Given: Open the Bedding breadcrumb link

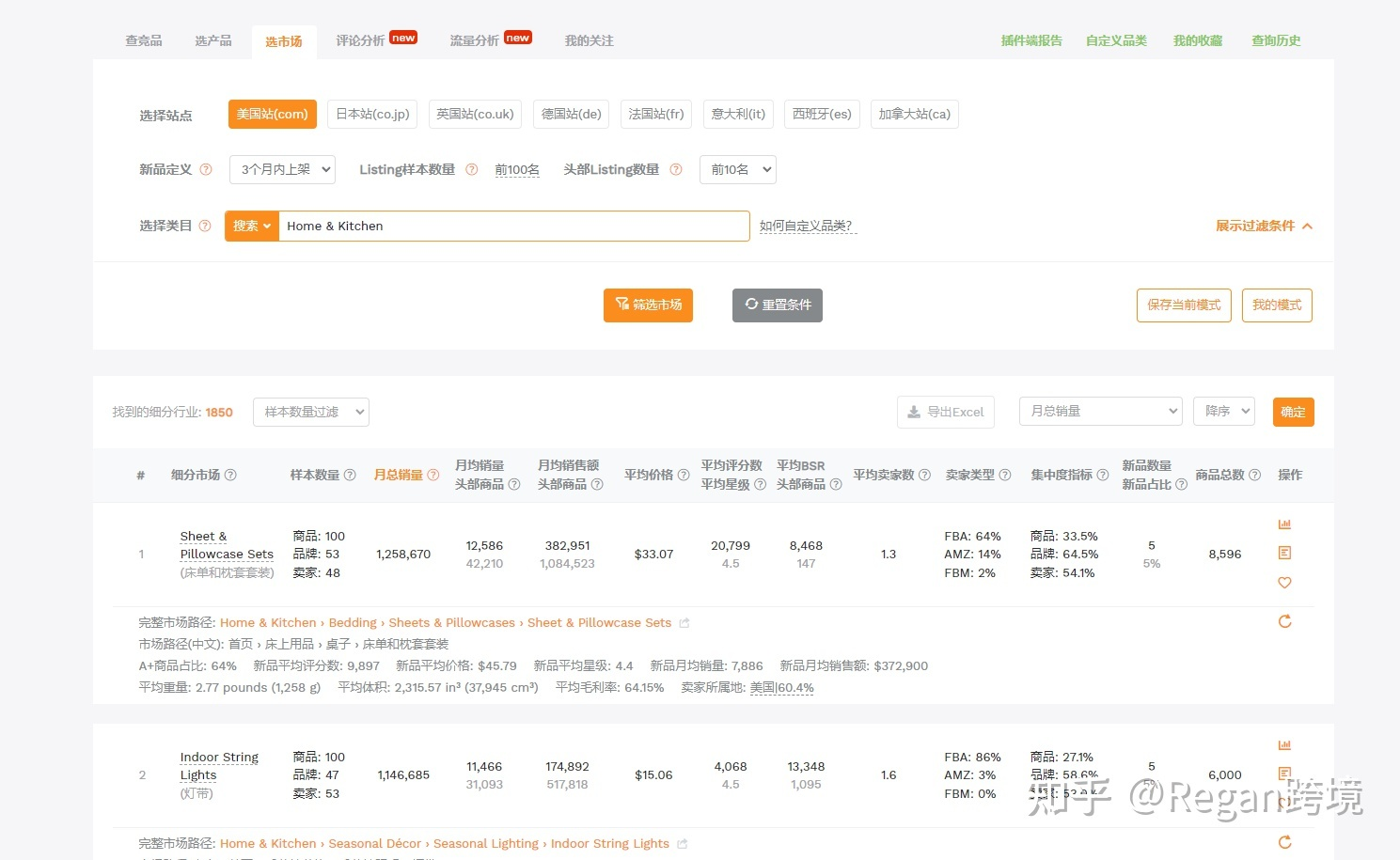Looking at the screenshot, I should [352, 622].
